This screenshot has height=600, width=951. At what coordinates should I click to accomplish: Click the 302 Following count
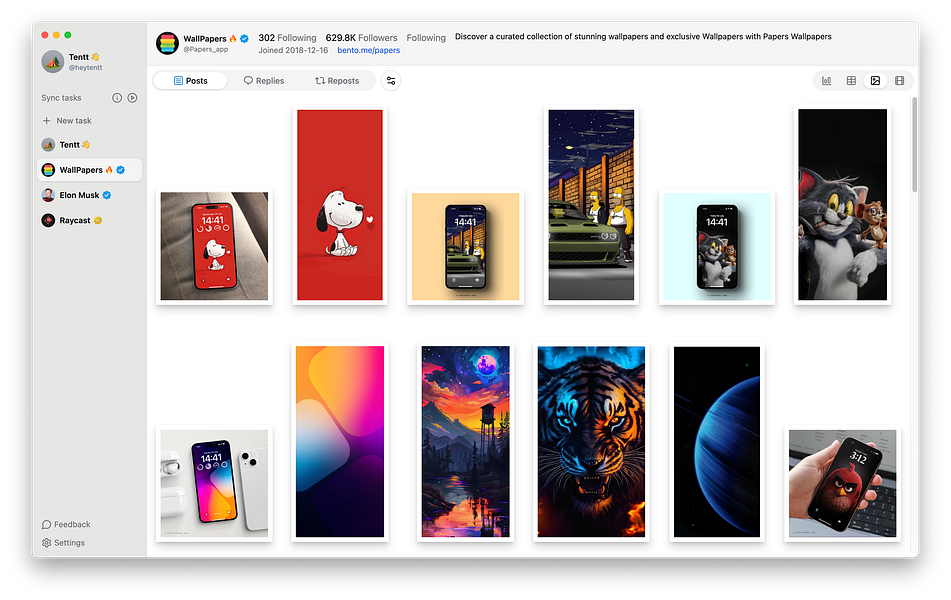(x=287, y=38)
